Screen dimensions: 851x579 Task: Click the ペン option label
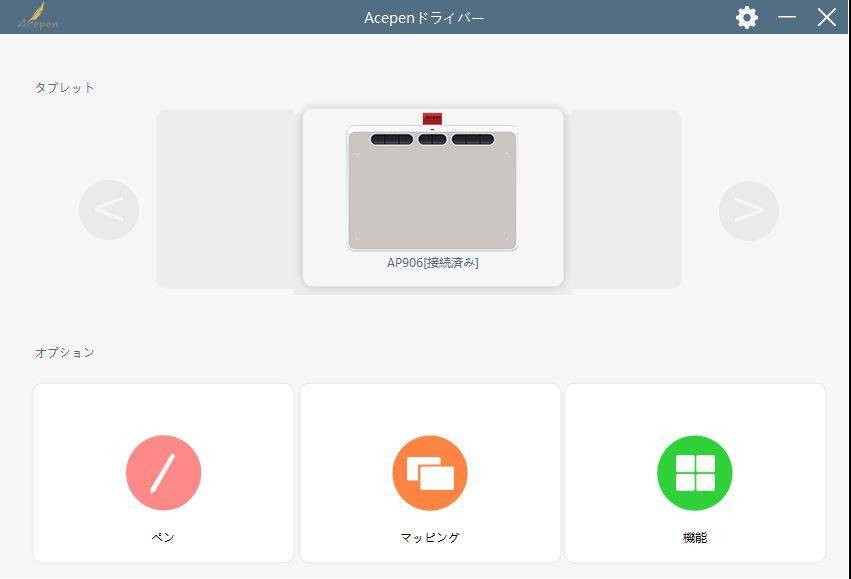(163, 537)
